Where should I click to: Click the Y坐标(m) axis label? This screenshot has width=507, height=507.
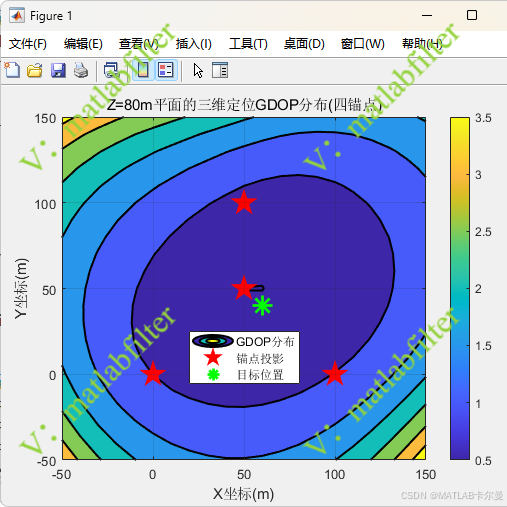[x=21, y=288]
